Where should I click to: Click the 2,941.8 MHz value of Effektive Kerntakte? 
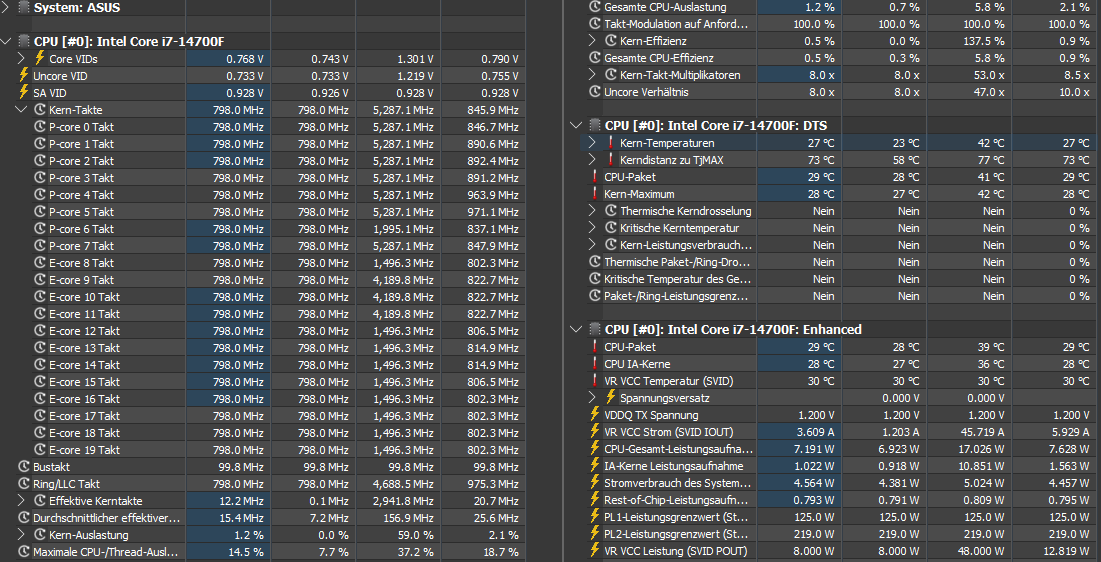coord(404,501)
